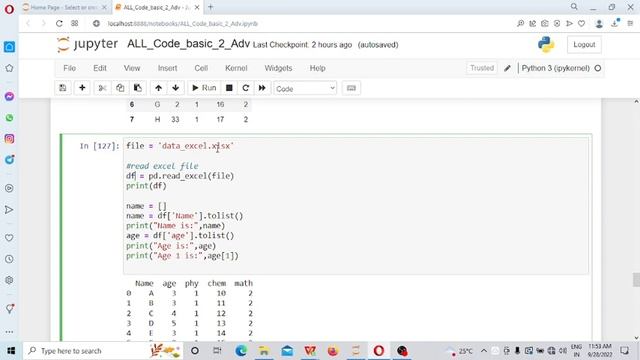
Task: Run the selected cell
Action: 204,88
